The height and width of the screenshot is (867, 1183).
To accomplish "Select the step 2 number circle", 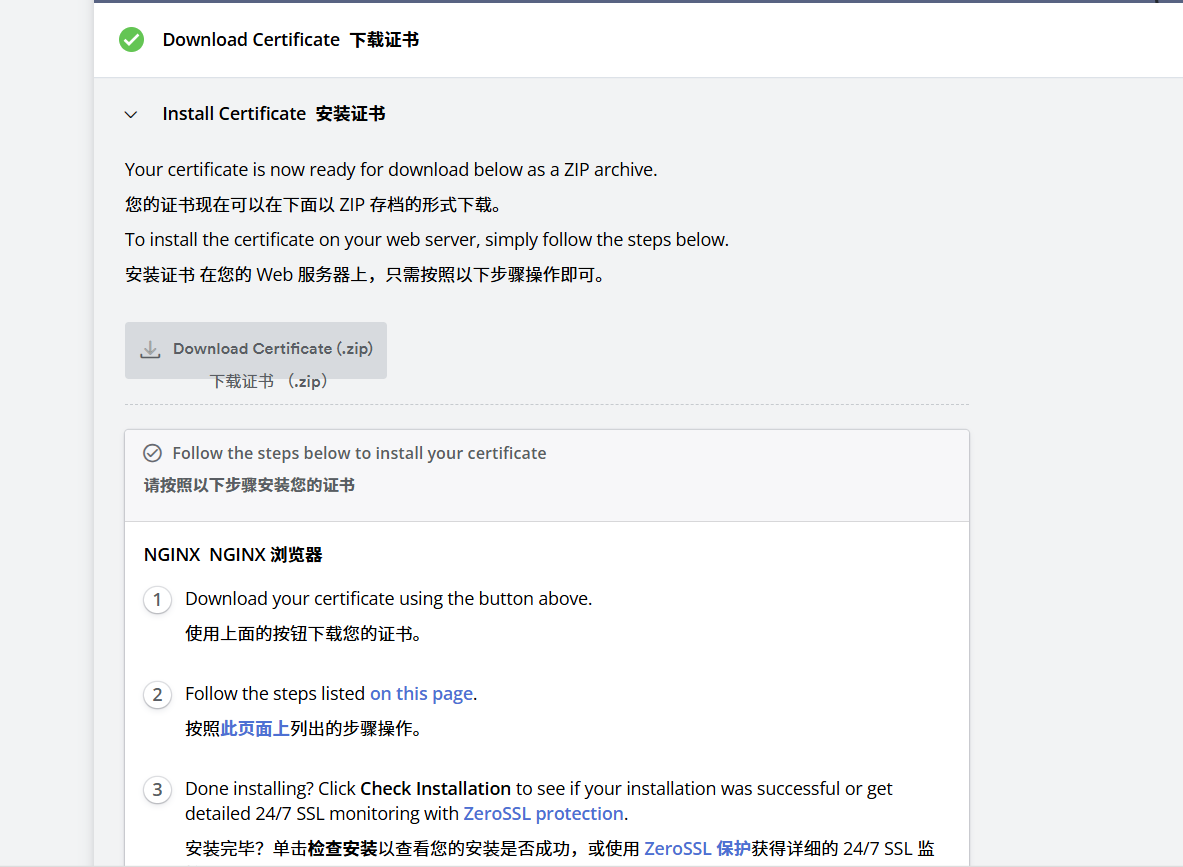I will pyautogui.click(x=157, y=695).
